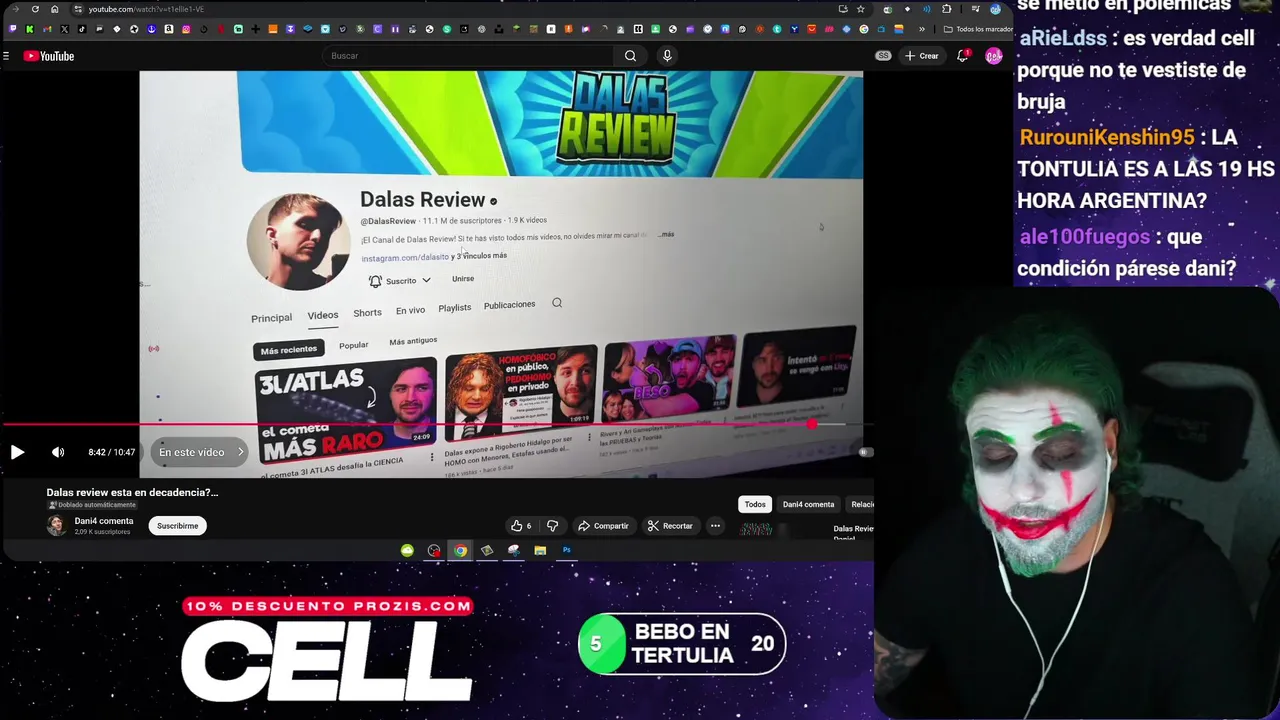Click chat username 'ale100fuegos'

[1084, 237]
